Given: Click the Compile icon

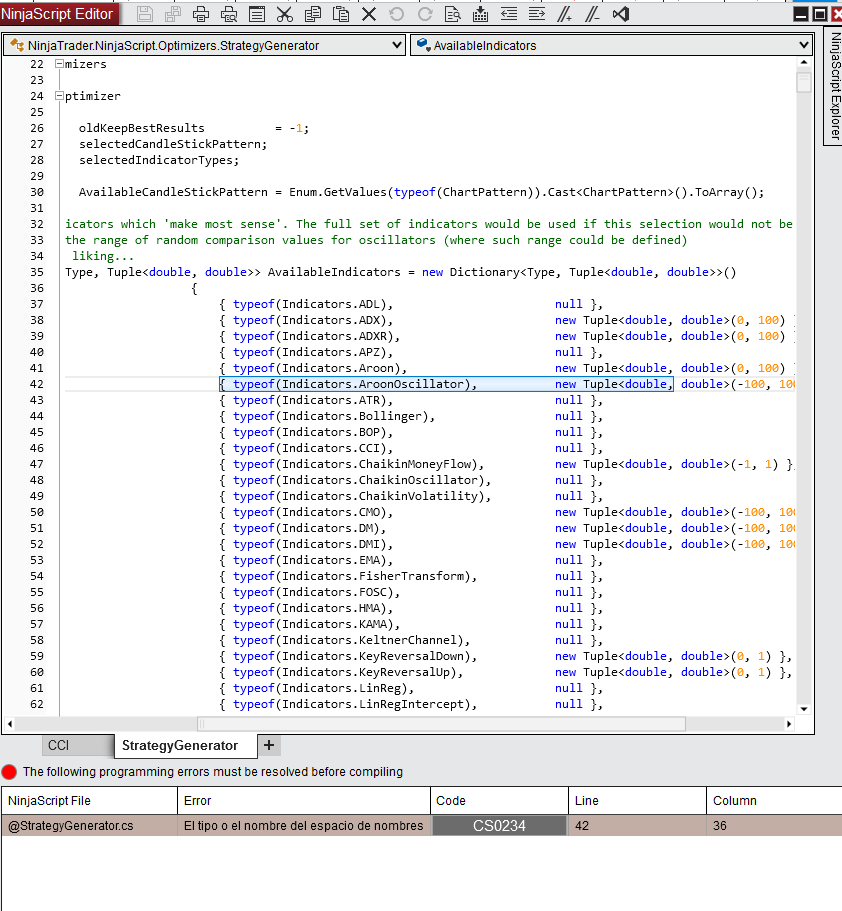Looking at the screenshot, I should click(481, 14).
